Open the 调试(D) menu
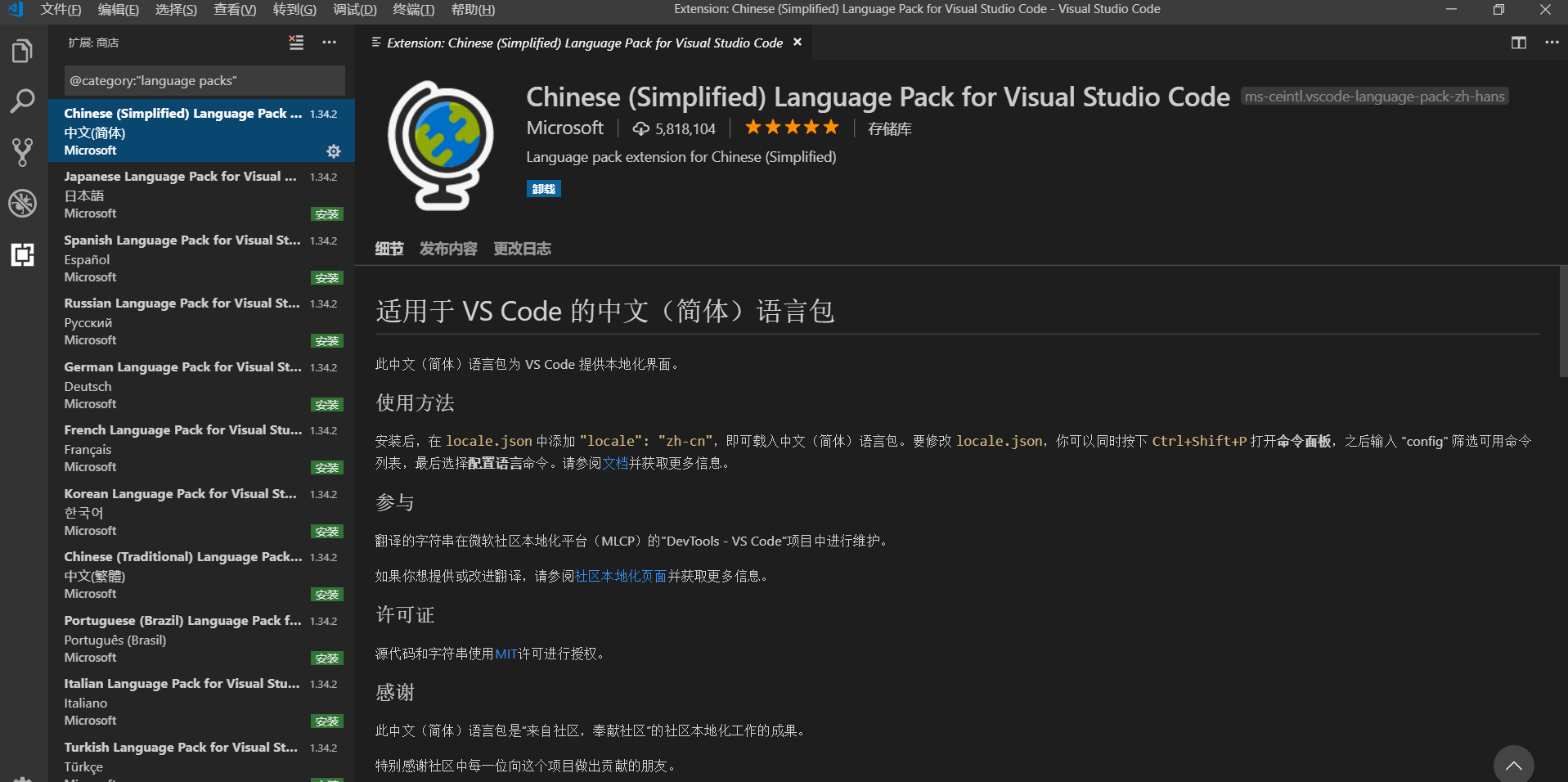This screenshot has width=1568, height=782. 355,10
